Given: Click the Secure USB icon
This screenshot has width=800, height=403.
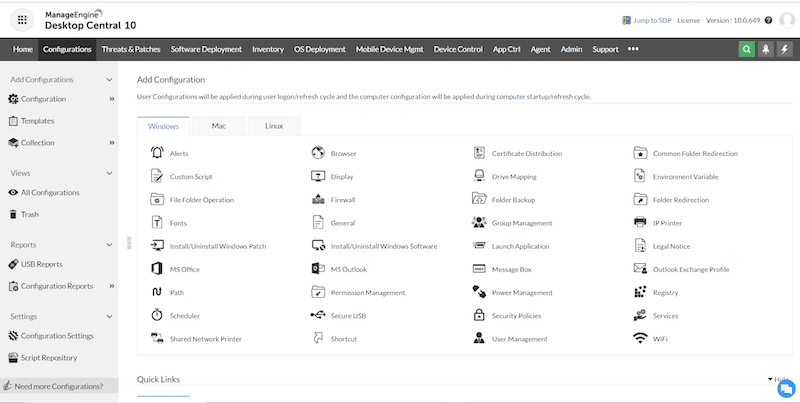Looking at the screenshot, I should click(318, 315).
